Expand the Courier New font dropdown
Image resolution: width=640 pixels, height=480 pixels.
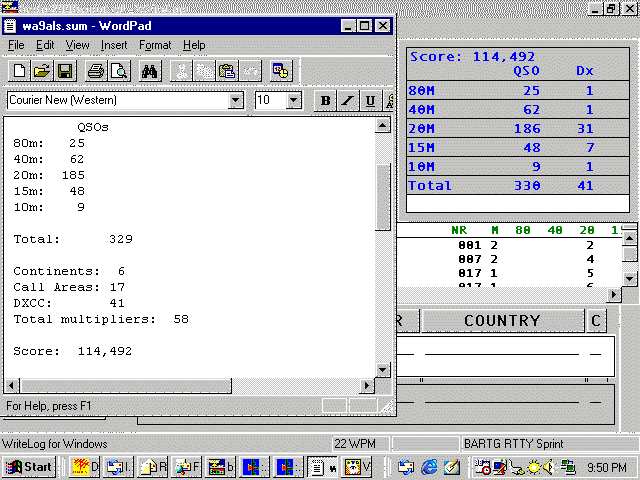pyautogui.click(x=236, y=100)
